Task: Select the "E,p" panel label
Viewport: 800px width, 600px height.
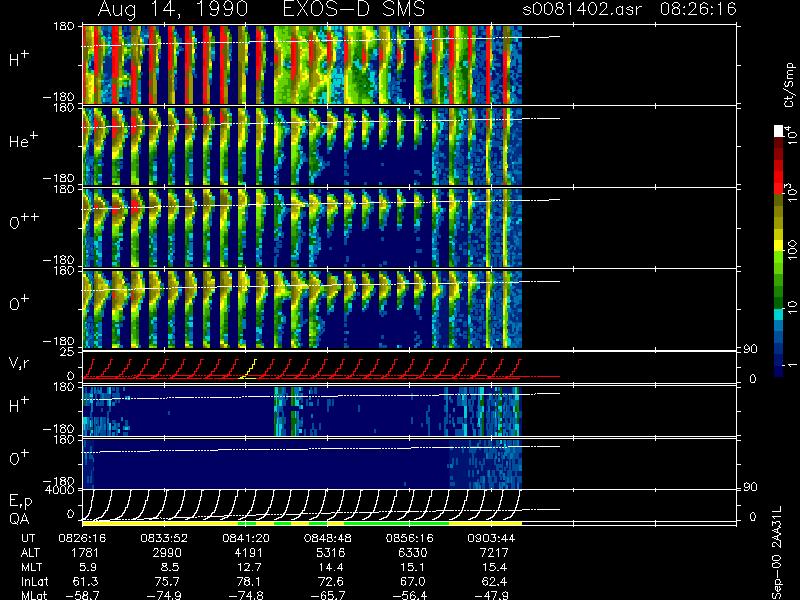Action: pos(20,502)
